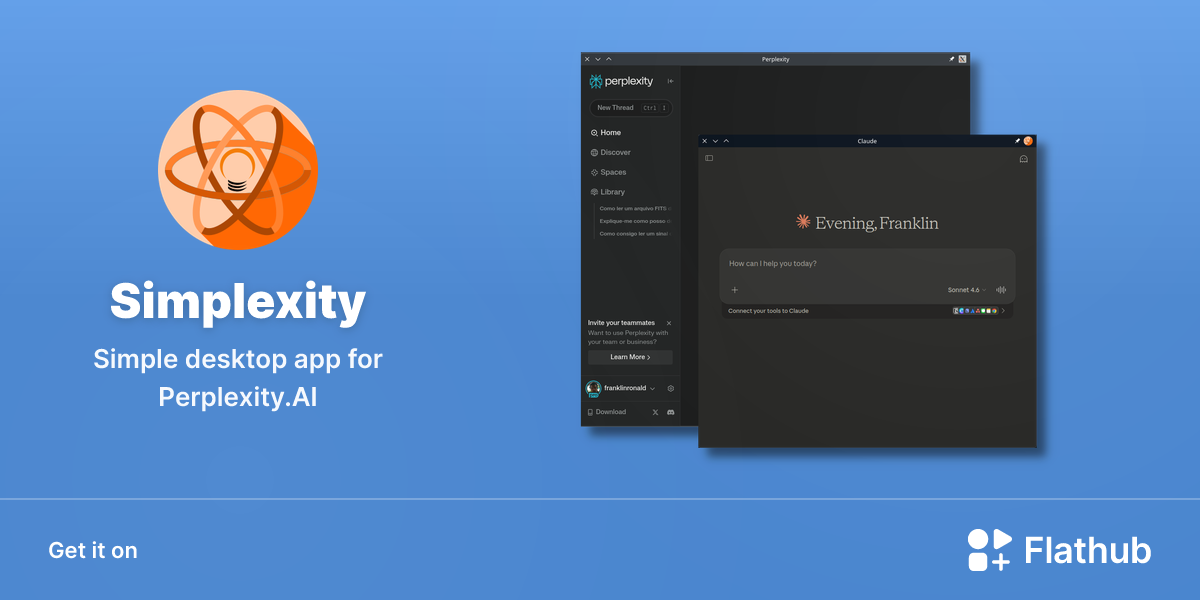Collapse the Perplexity sidebar with the arrow icon
Image resolution: width=1200 pixels, height=600 pixels.
(x=670, y=81)
